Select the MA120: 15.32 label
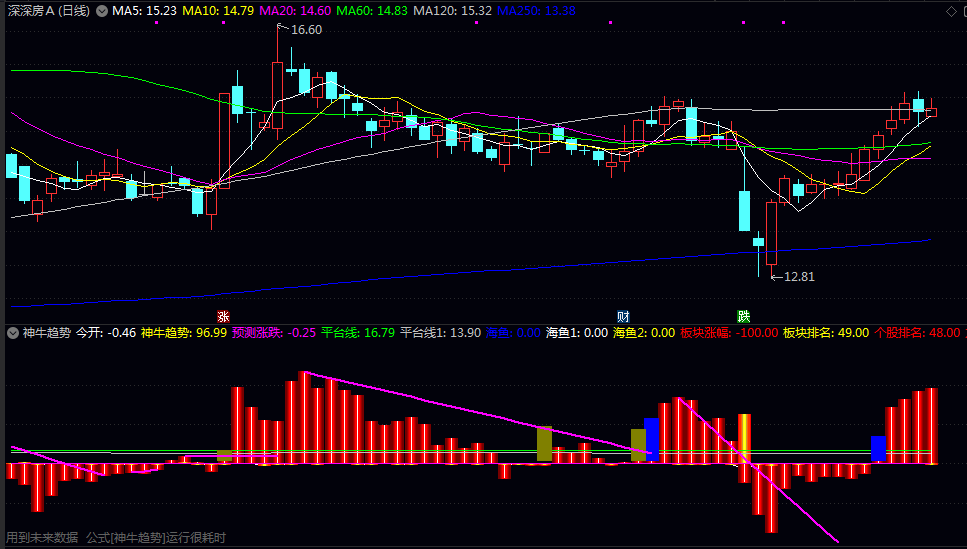This screenshot has width=967, height=549. (453, 11)
